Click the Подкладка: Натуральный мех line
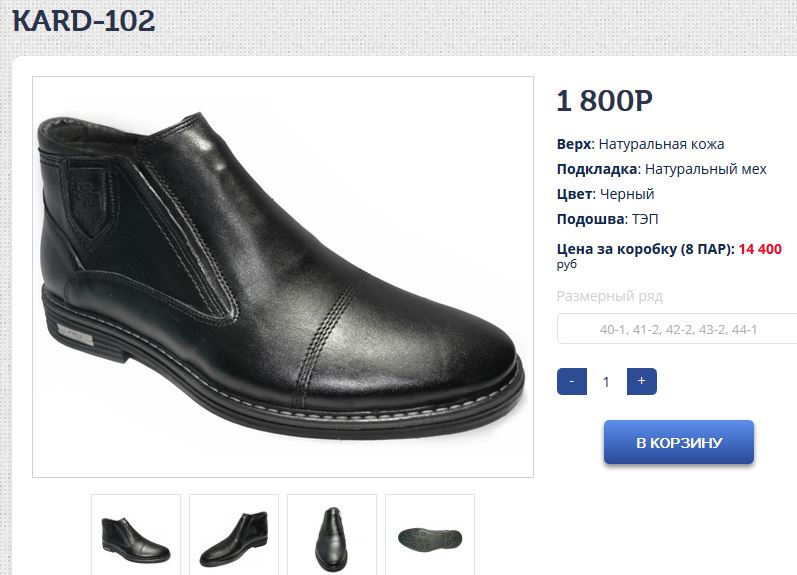The height and width of the screenshot is (575, 797). tap(661, 169)
